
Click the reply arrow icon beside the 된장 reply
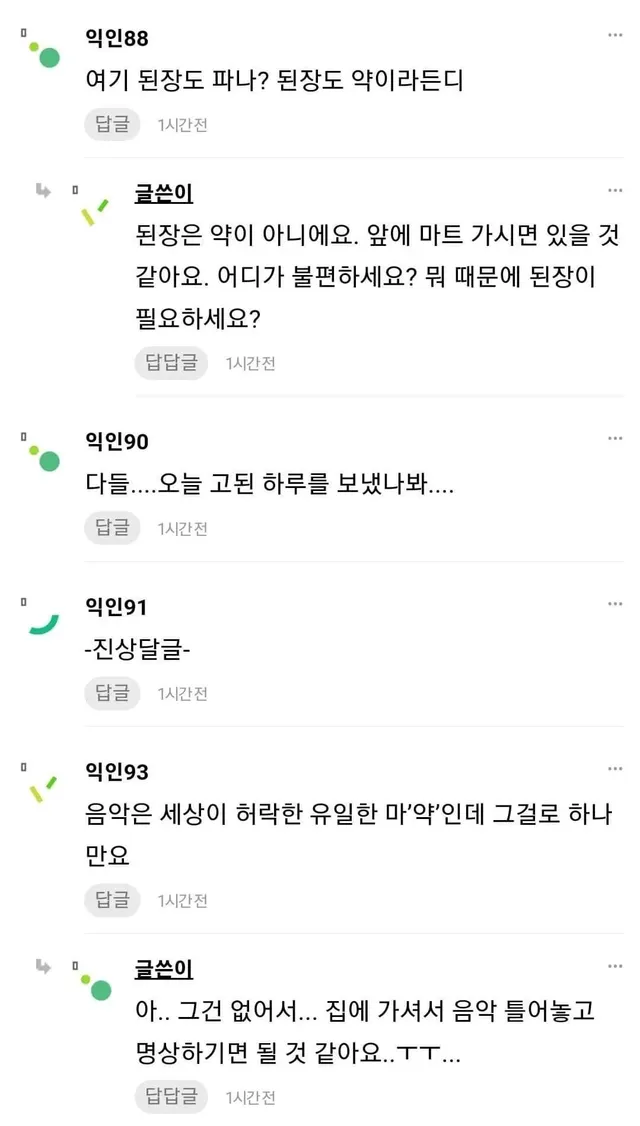[x=43, y=190]
